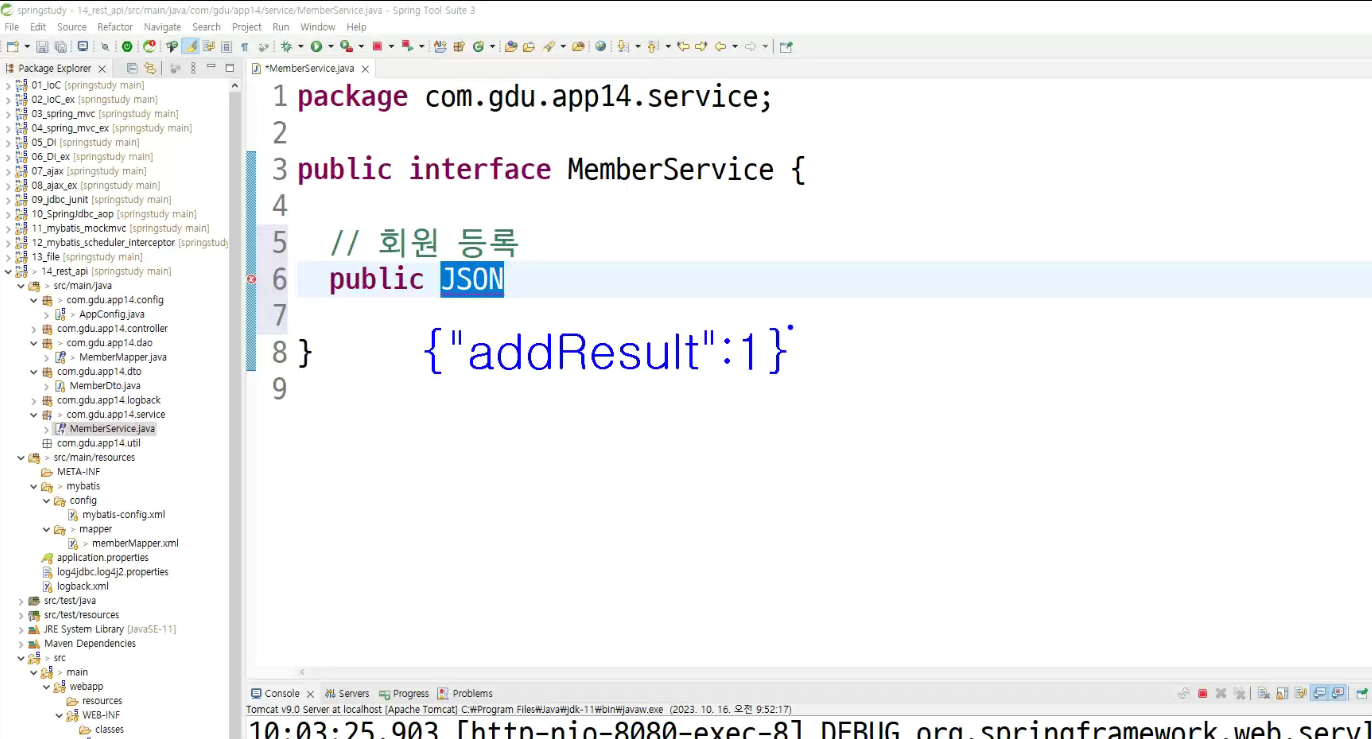
Task: Expand the 01_IoC project
Action: (8, 85)
